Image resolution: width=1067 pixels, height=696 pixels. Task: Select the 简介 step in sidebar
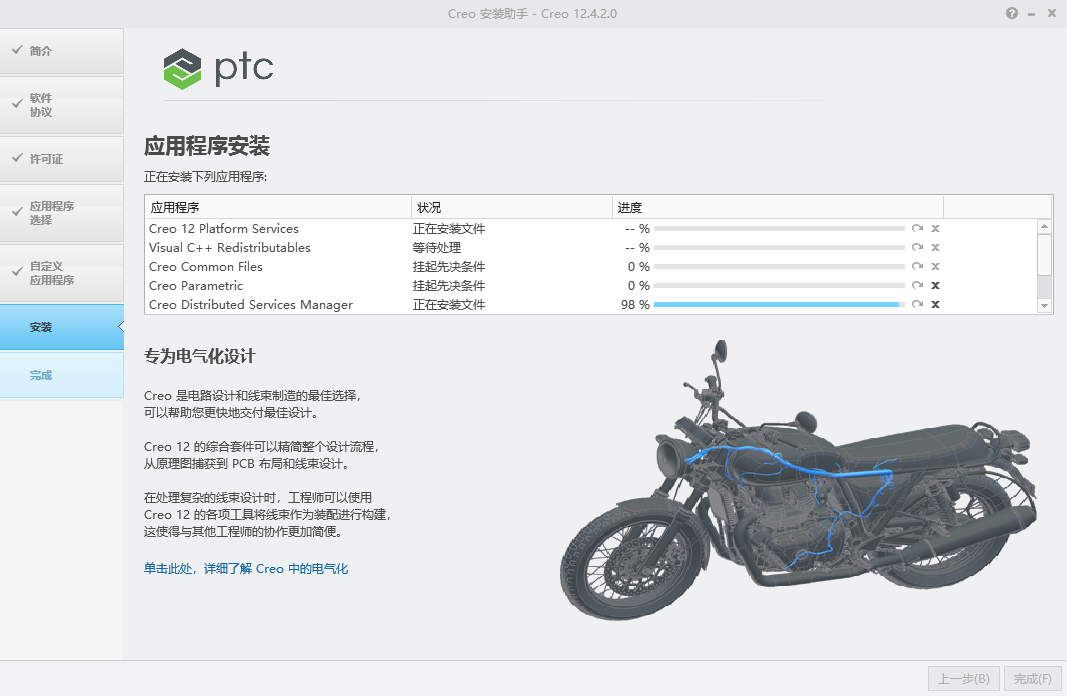click(62, 51)
